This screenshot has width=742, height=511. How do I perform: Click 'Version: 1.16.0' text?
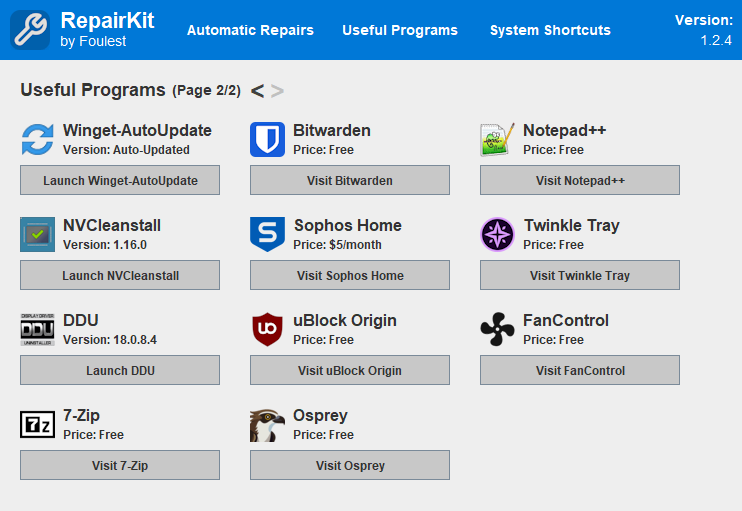tap(105, 245)
